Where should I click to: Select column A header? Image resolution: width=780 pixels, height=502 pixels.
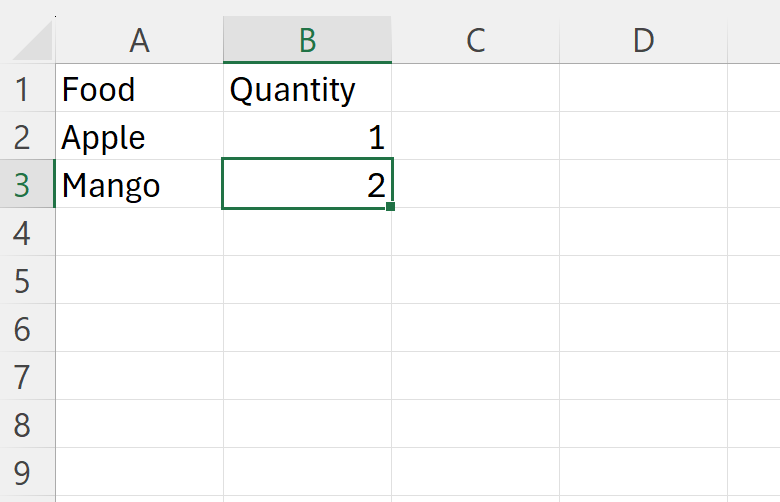point(139,40)
